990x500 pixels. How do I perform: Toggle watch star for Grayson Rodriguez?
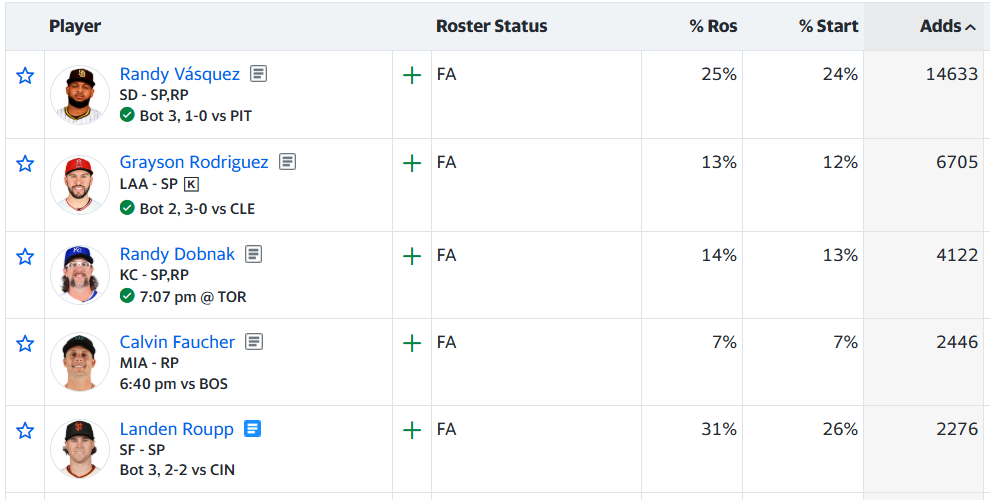point(25,164)
